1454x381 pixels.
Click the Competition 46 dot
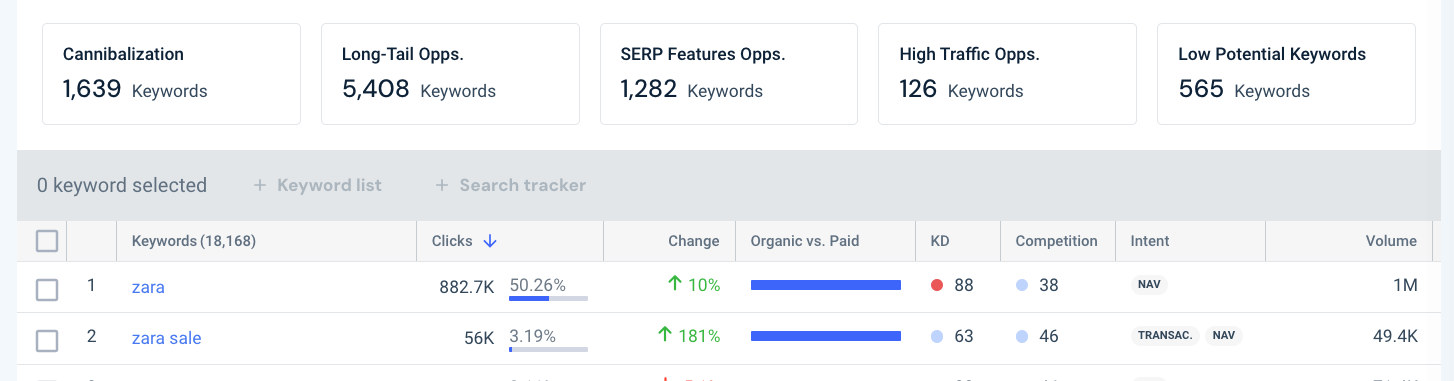pos(1022,337)
